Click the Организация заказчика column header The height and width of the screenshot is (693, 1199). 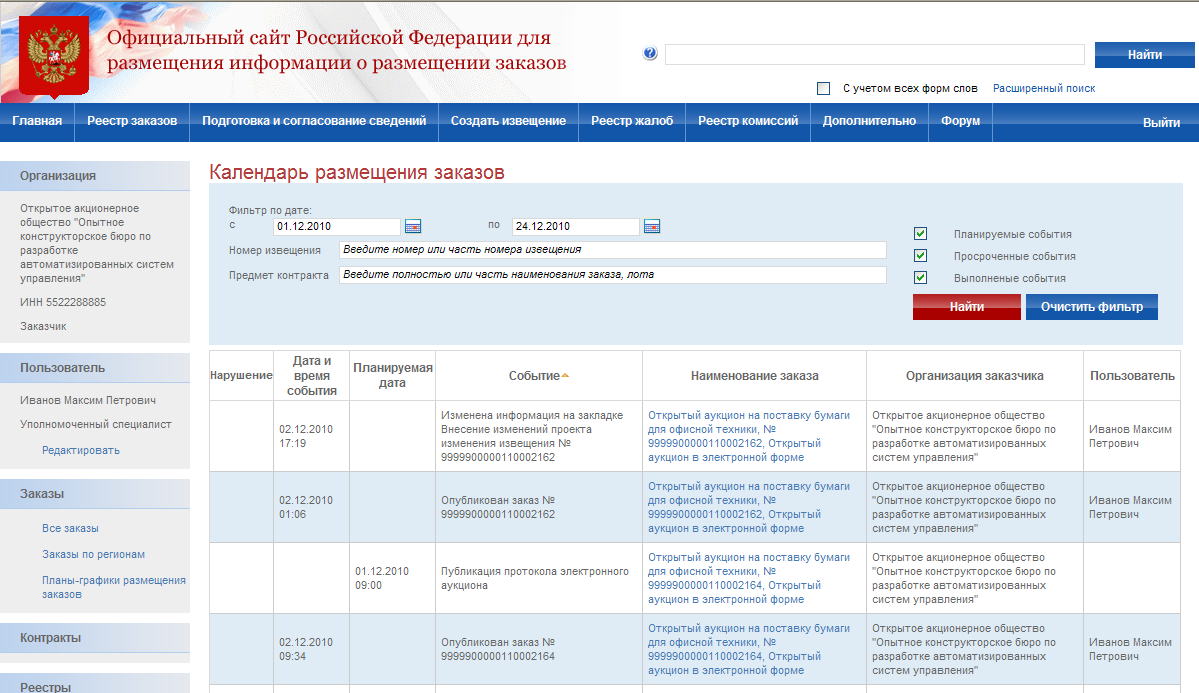pyautogui.click(x=974, y=376)
